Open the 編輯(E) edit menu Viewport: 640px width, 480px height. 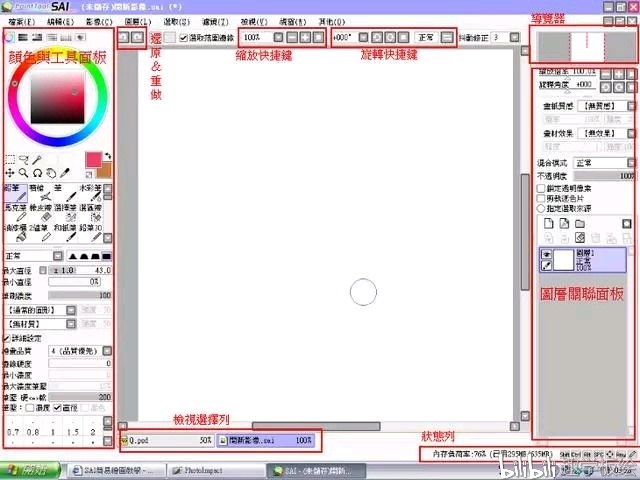point(60,22)
